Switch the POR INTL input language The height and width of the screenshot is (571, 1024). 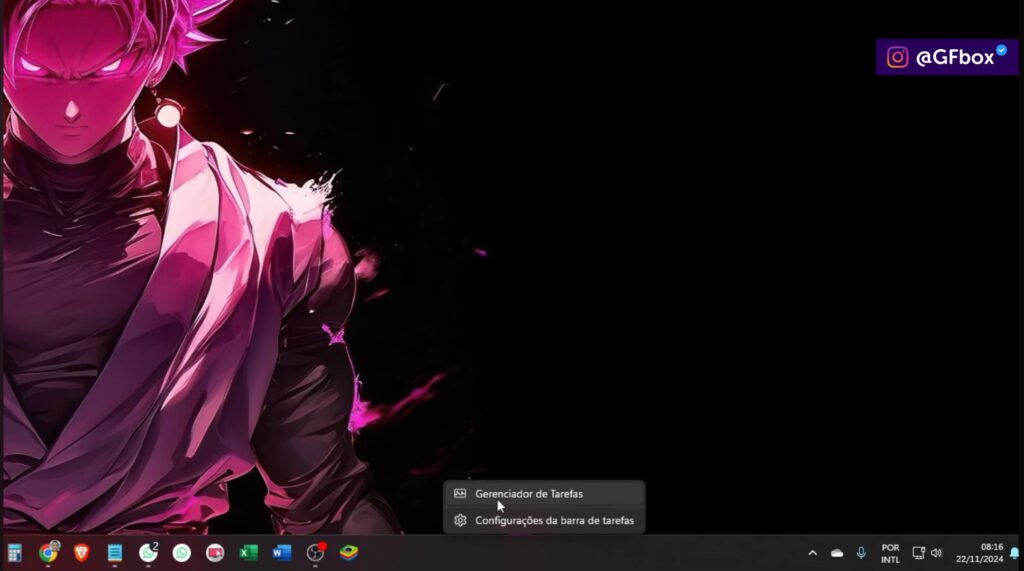[x=890, y=553]
